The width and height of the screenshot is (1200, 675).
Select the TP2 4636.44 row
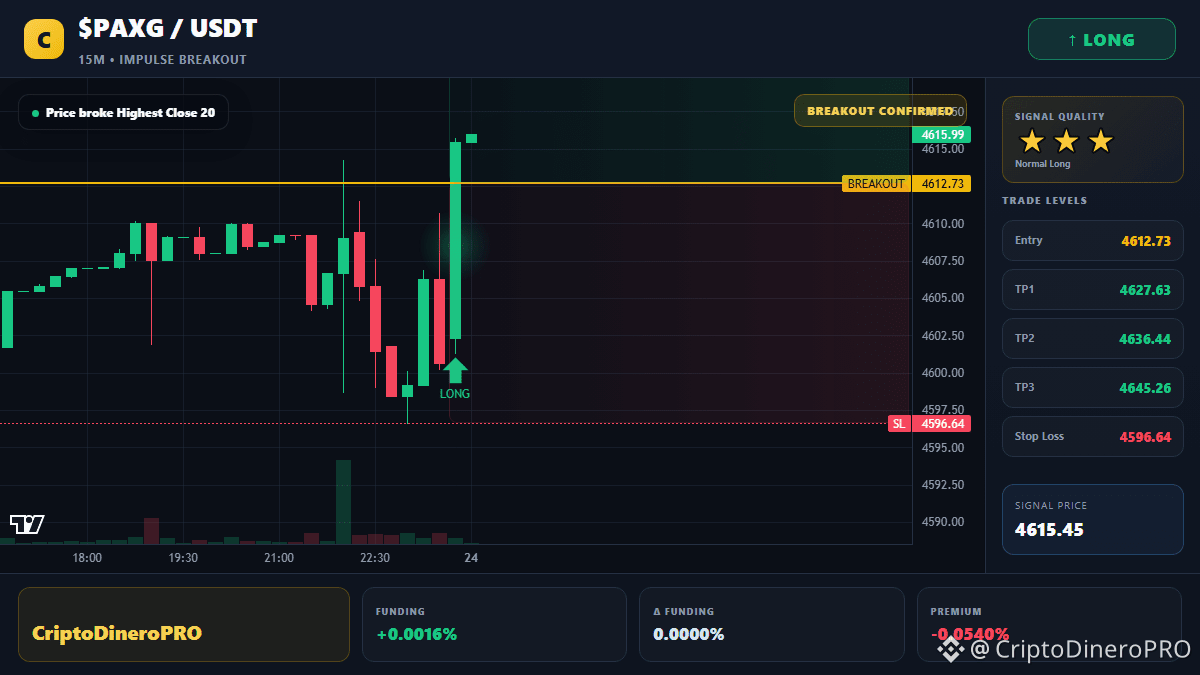pos(1092,338)
